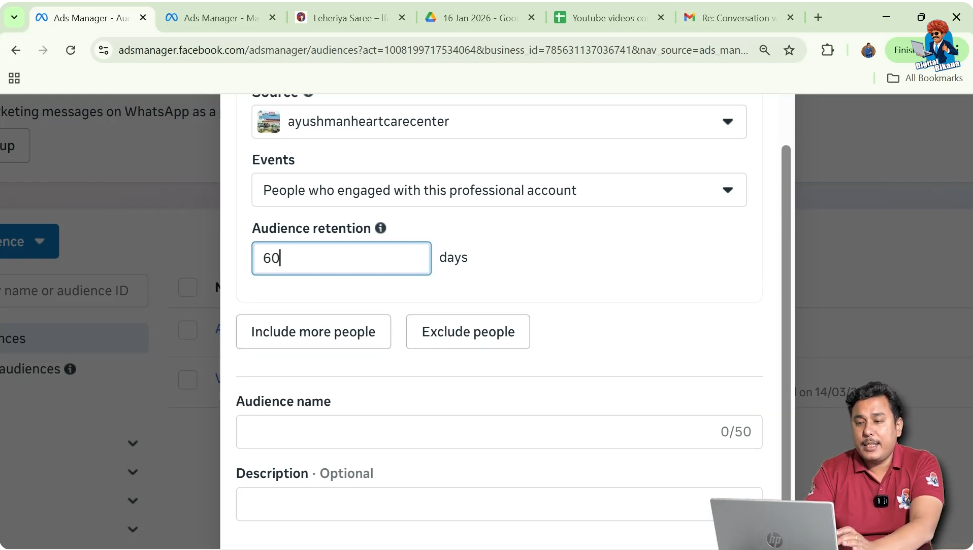The height and width of the screenshot is (550, 973).
Task: Open the ayushmanheartcarecenter source dropdown
Action: click(499, 122)
